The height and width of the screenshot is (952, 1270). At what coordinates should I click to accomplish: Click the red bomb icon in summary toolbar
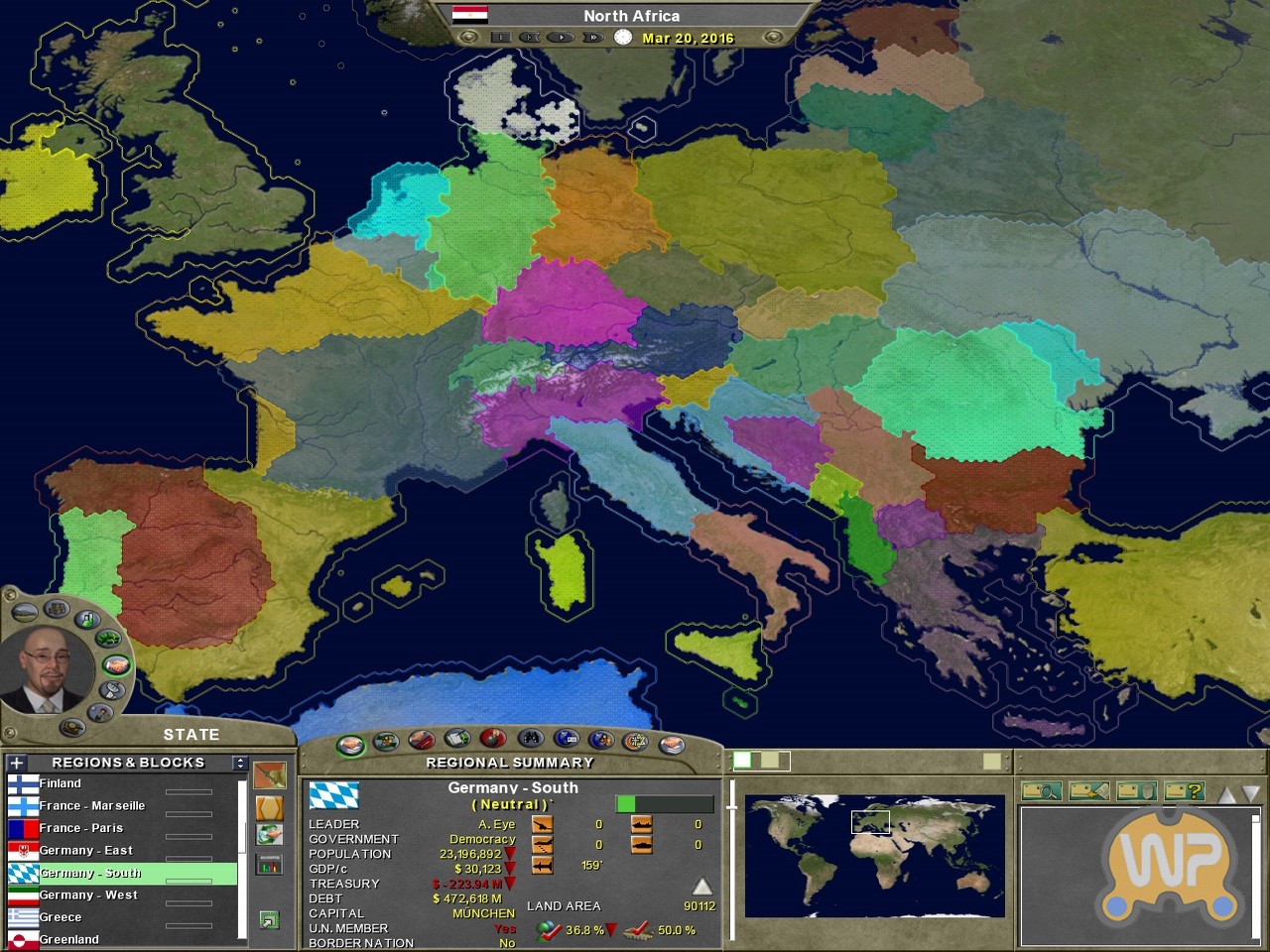click(492, 739)
